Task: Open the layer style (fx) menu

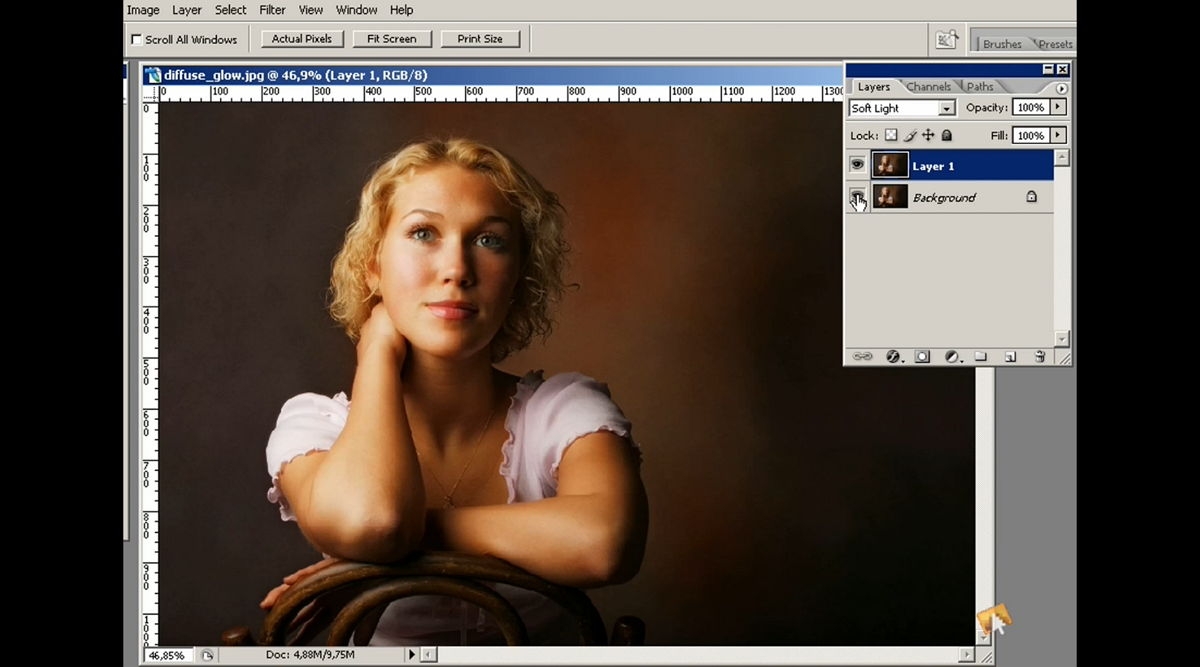Action: 893,356
